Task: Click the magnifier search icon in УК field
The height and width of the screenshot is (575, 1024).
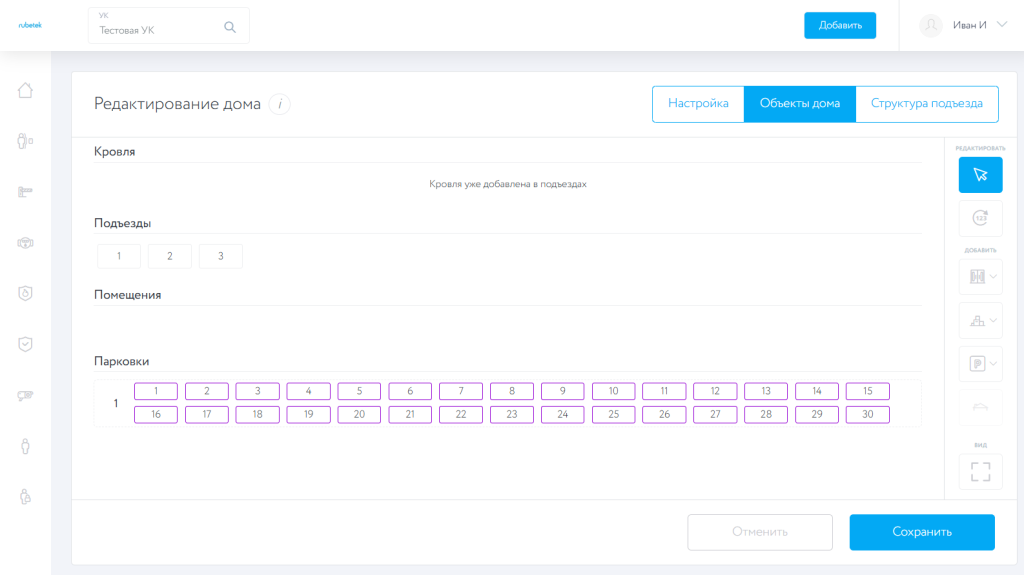Action: (230, 27)
